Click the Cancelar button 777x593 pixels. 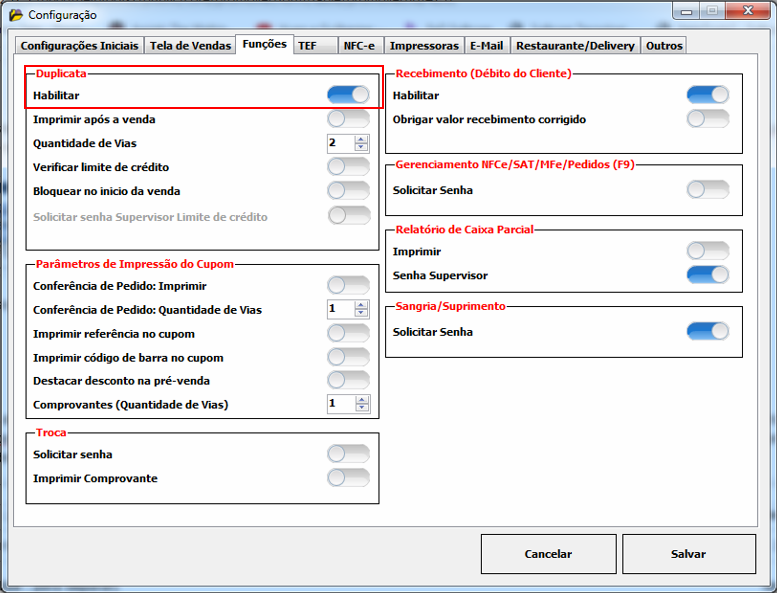point(548,554)
